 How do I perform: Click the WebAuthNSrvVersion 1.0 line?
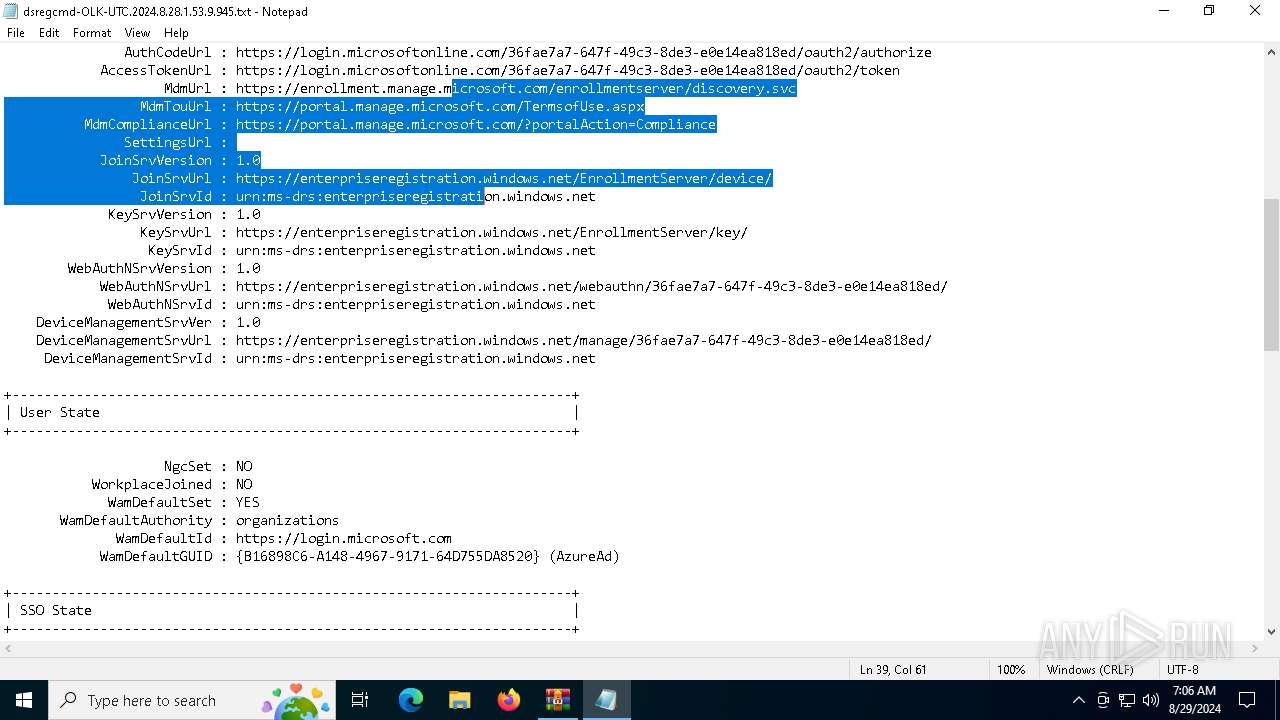coord(164,268)
